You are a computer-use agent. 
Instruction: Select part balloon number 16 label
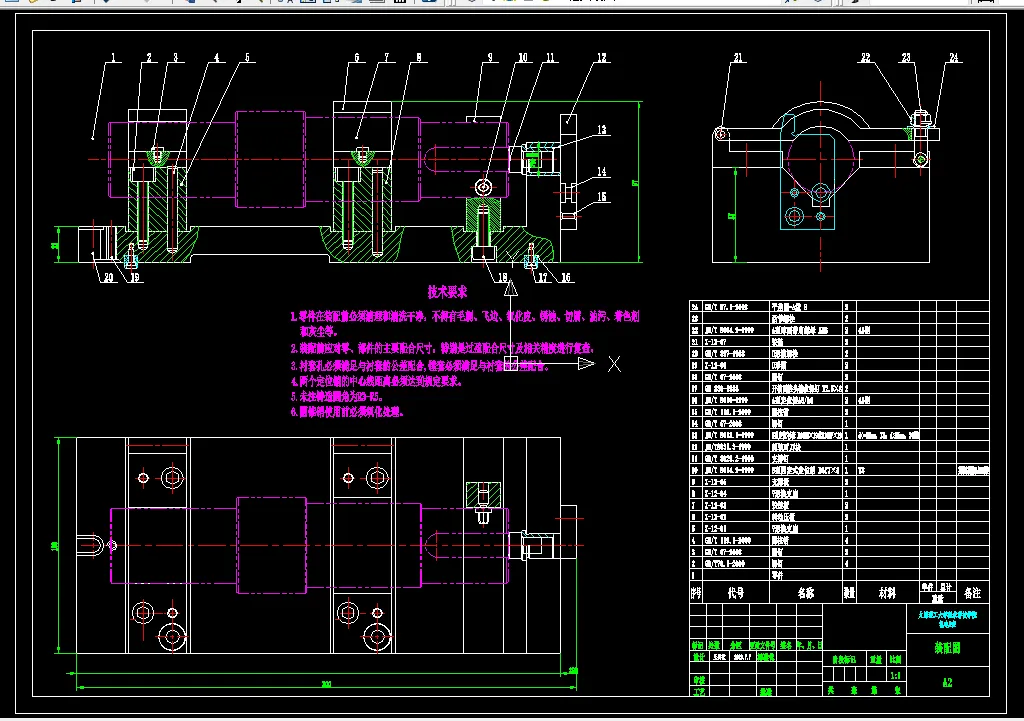(566, 278)
